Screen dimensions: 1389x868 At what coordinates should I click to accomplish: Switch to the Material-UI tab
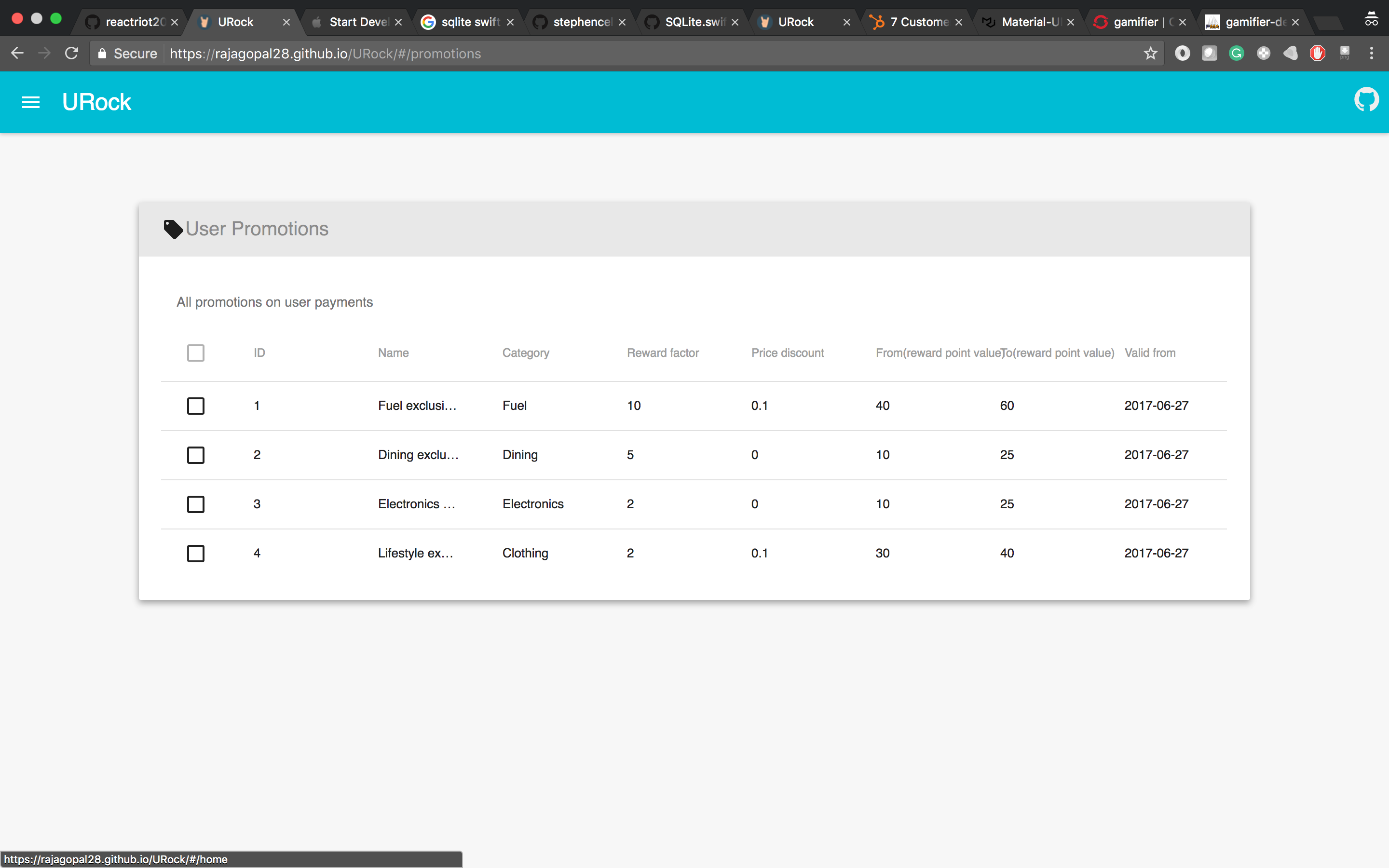click(x=1027, y=22)
